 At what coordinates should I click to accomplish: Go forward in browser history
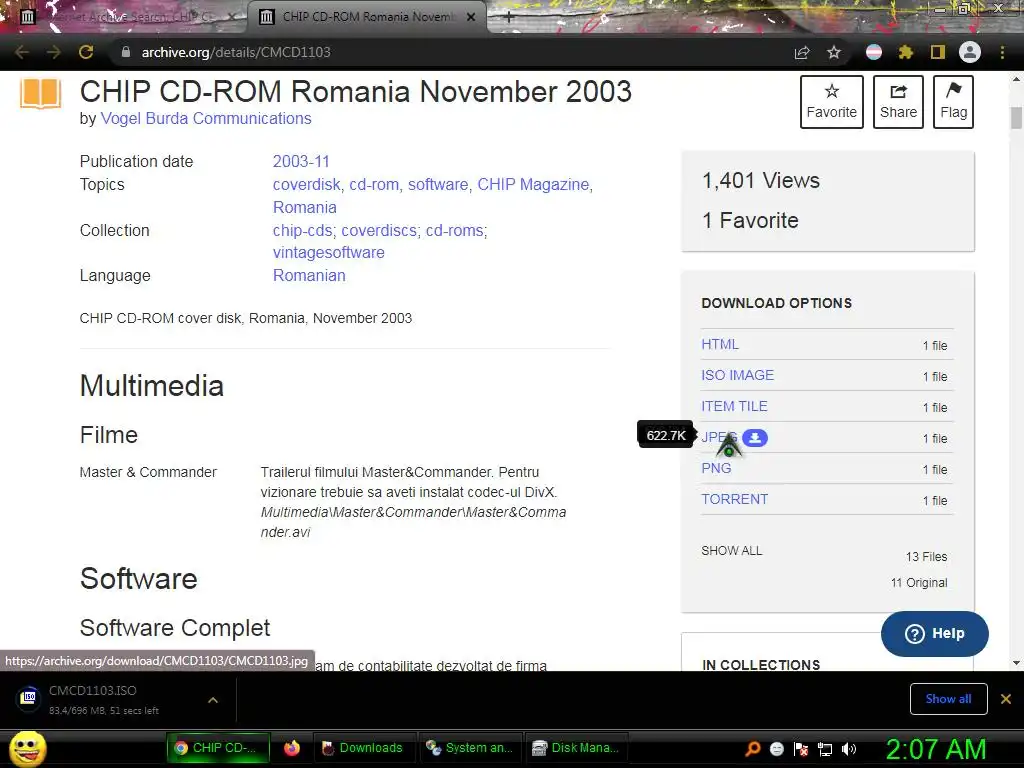point(54,52)
